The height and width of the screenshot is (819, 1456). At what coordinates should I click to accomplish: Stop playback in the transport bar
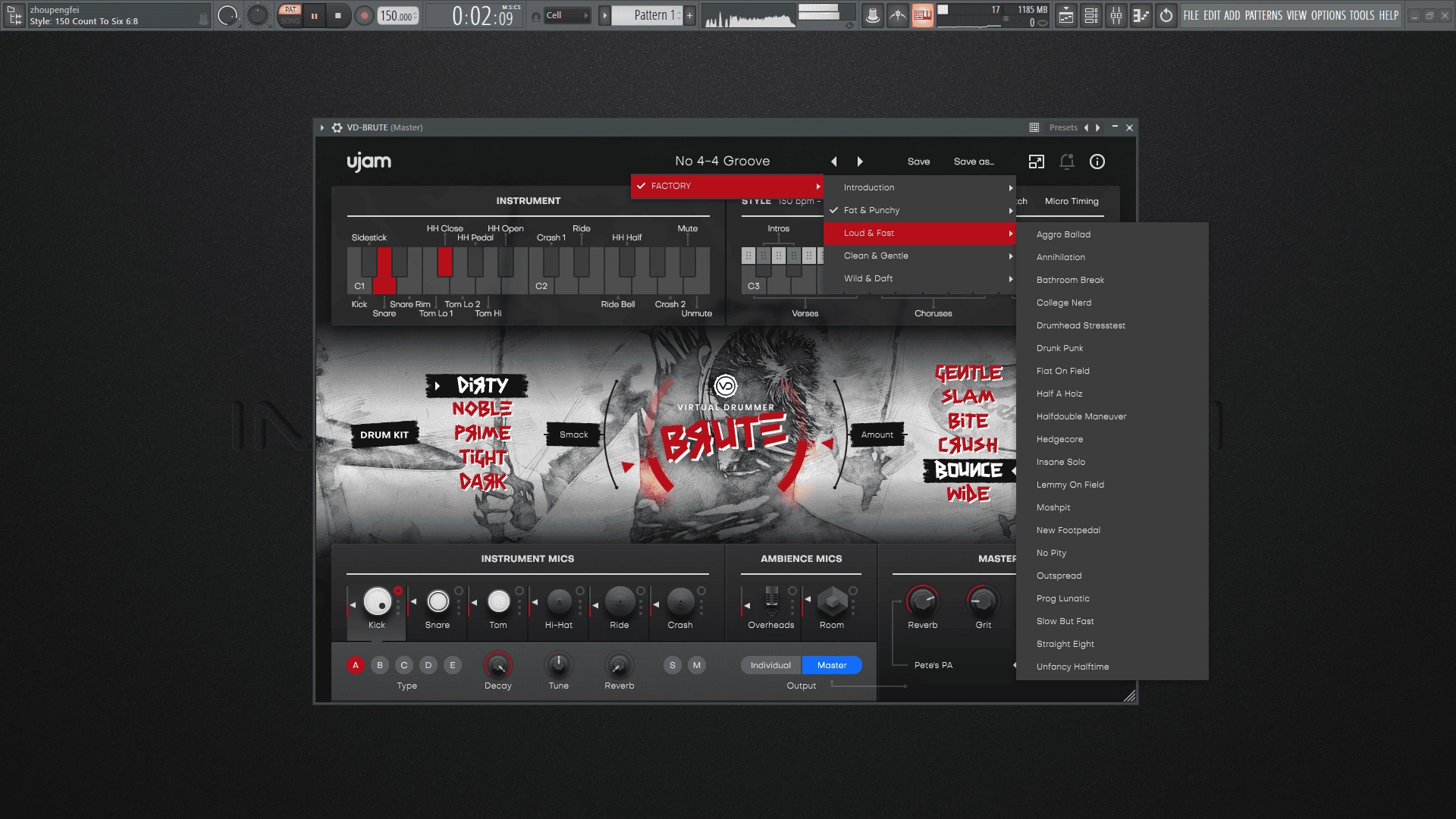pyautogui.click(x=338, y=15)
